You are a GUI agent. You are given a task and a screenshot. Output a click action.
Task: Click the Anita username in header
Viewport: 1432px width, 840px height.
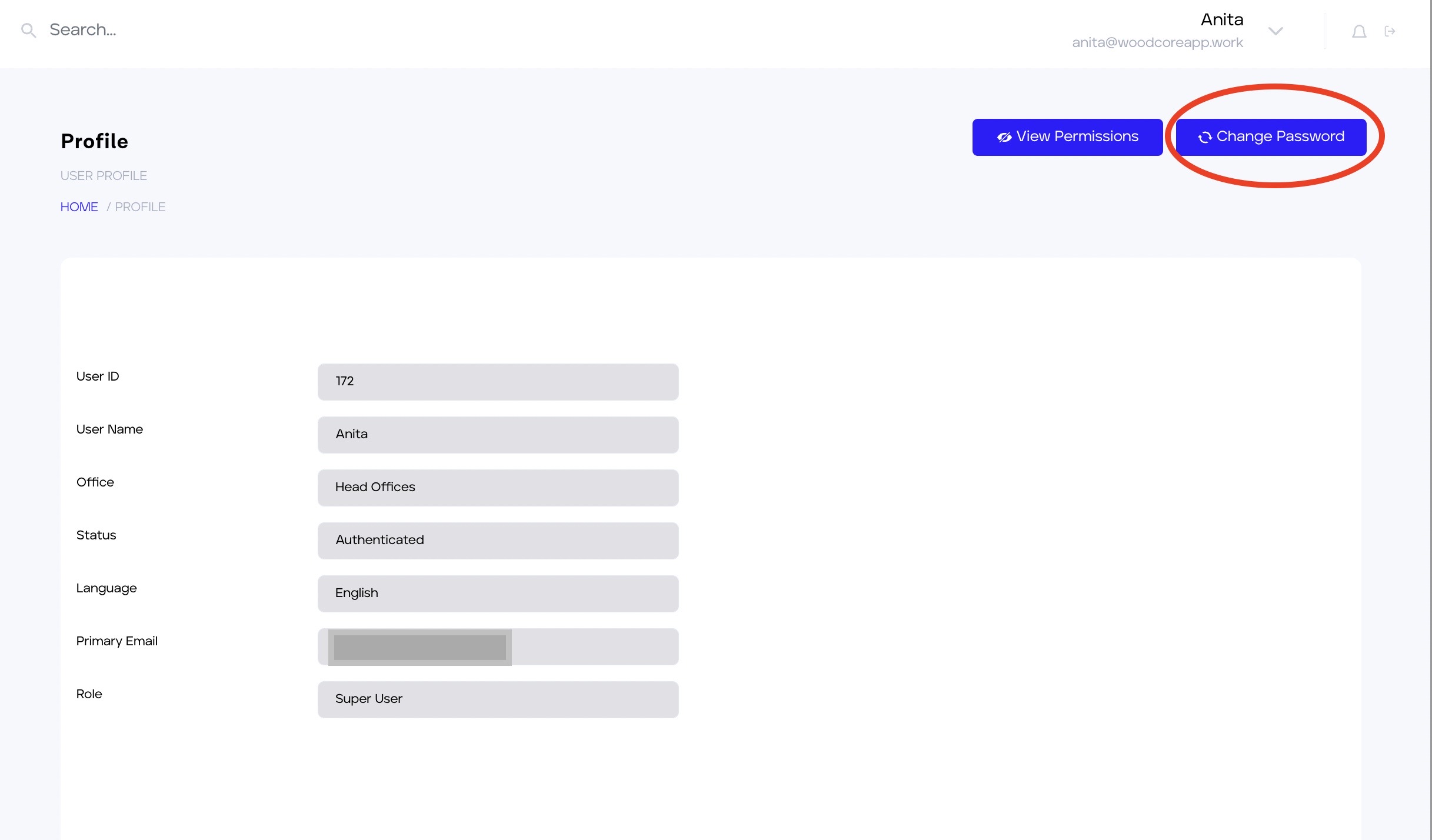[1221, 20]
